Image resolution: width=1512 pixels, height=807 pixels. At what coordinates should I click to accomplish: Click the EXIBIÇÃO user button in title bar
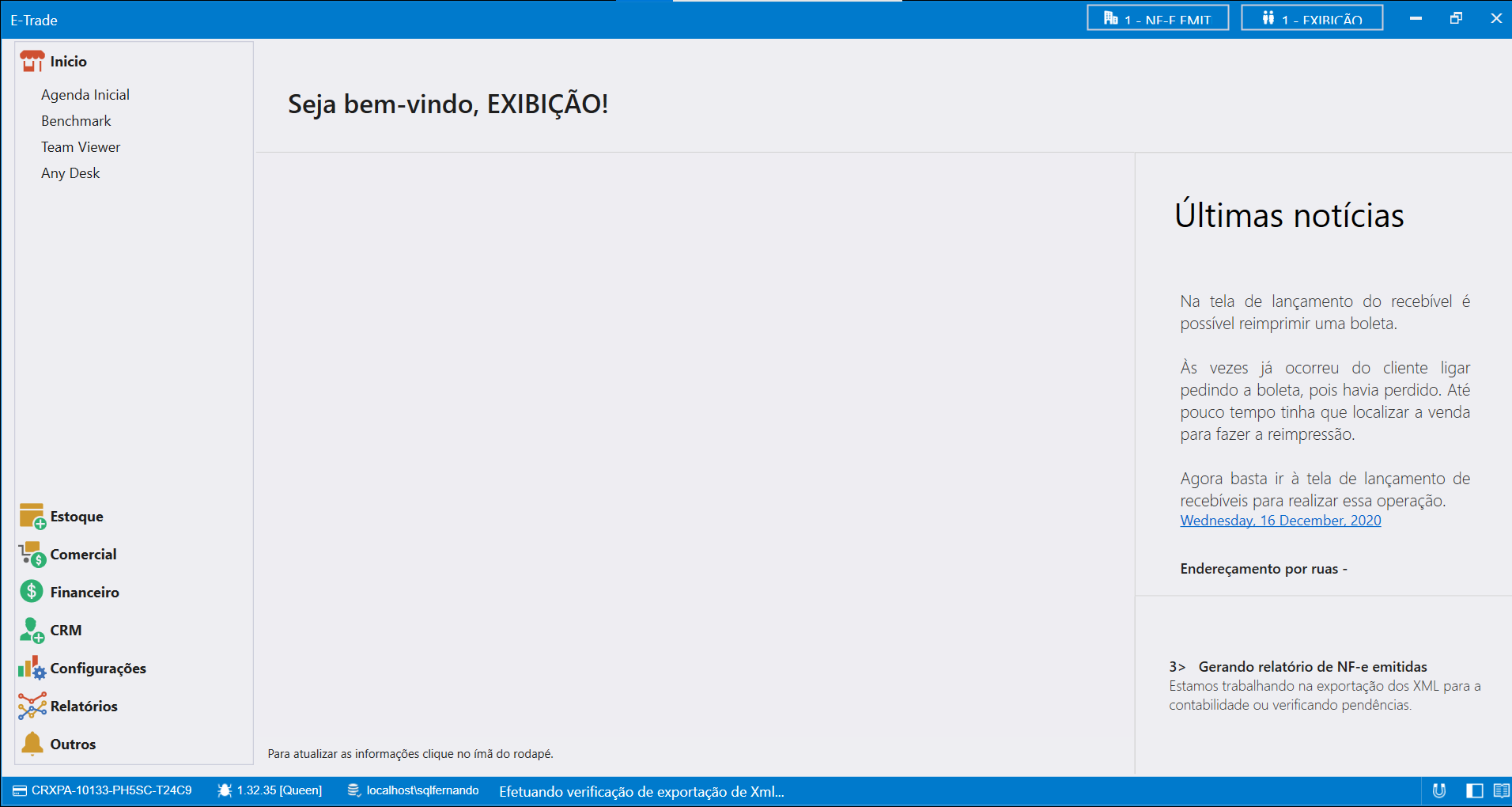pyautogui.click(x=1312, y=18)
